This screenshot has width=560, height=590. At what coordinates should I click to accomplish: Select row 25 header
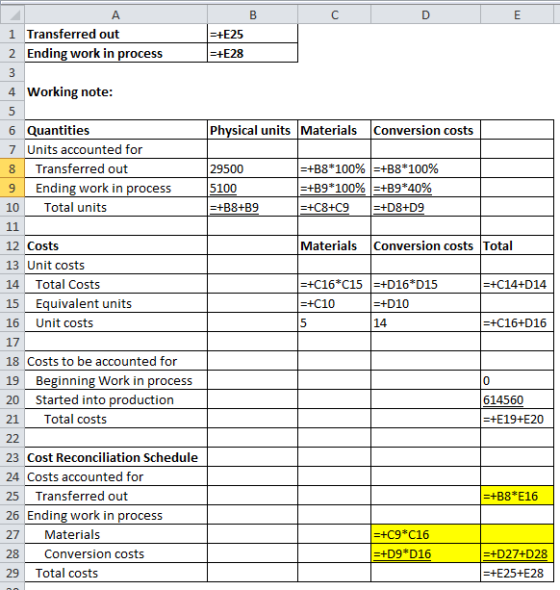click(x=12, y=496)
